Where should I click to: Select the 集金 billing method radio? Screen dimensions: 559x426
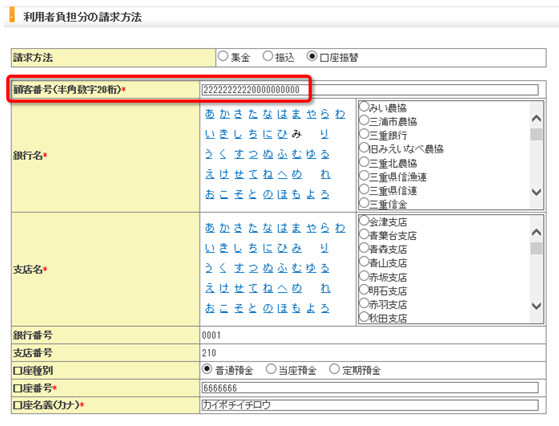point(223,56)
